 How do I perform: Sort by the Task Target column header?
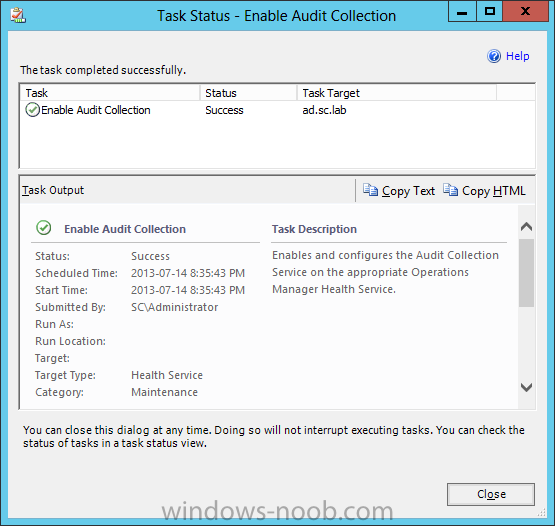(396, 93)
